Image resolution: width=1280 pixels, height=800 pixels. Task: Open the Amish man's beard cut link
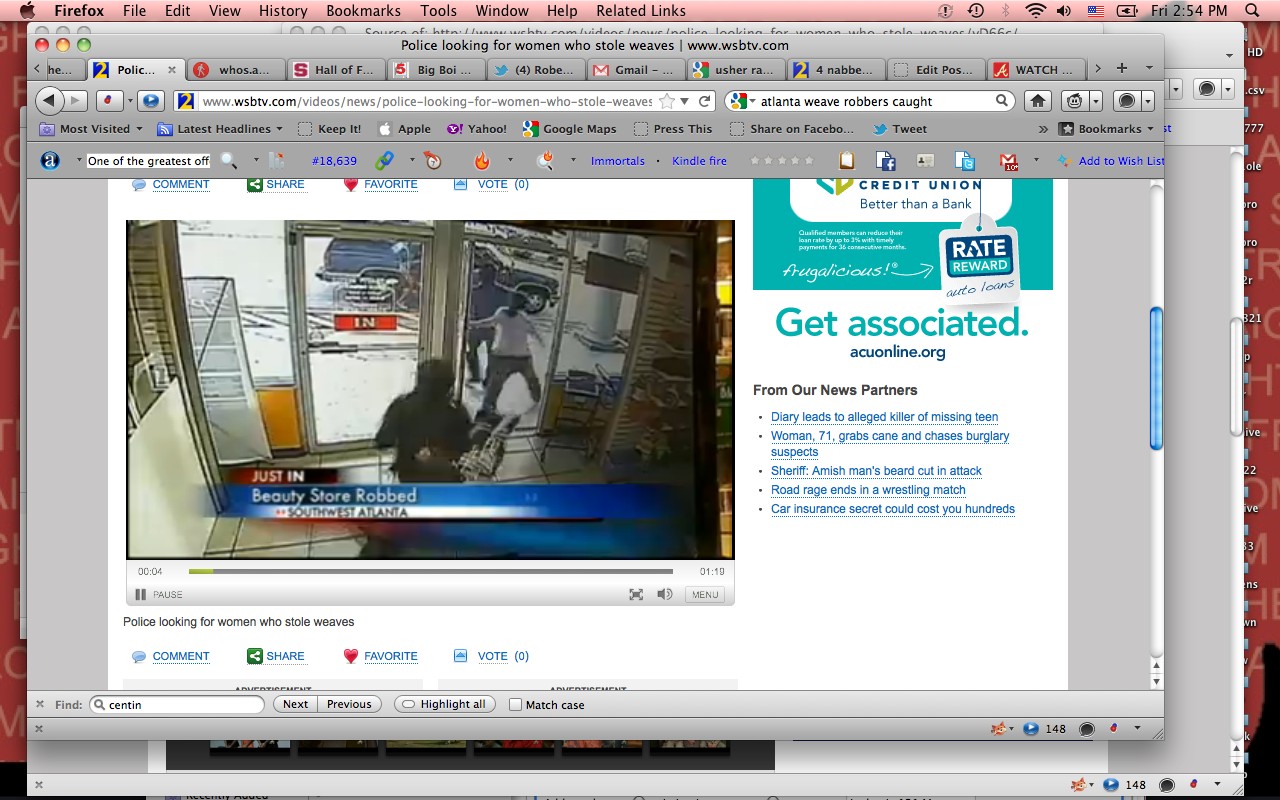pyautogui.click(x=876, y=471)
